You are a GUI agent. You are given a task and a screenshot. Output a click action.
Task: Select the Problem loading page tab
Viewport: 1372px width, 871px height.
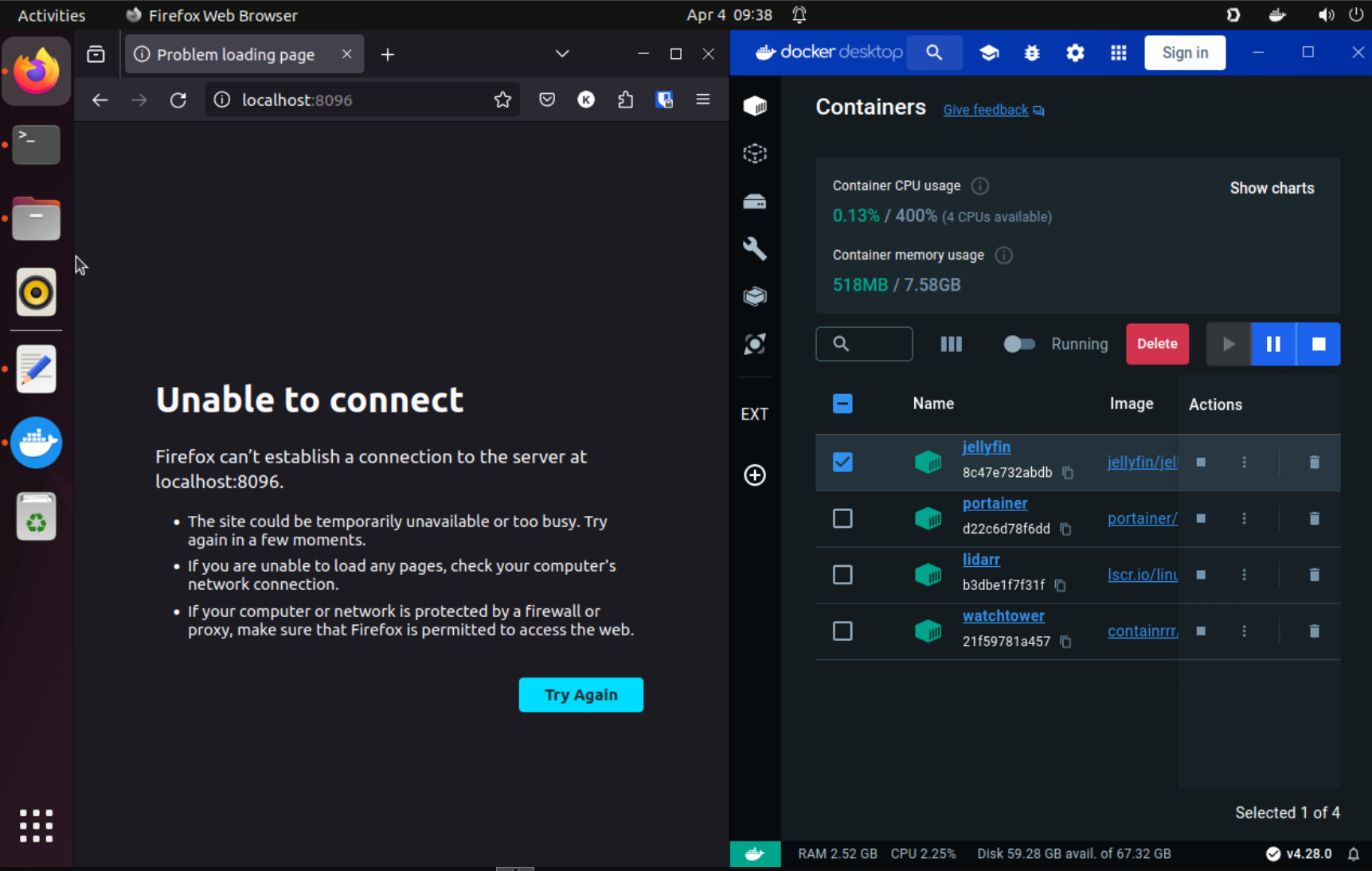pos(236,54)
